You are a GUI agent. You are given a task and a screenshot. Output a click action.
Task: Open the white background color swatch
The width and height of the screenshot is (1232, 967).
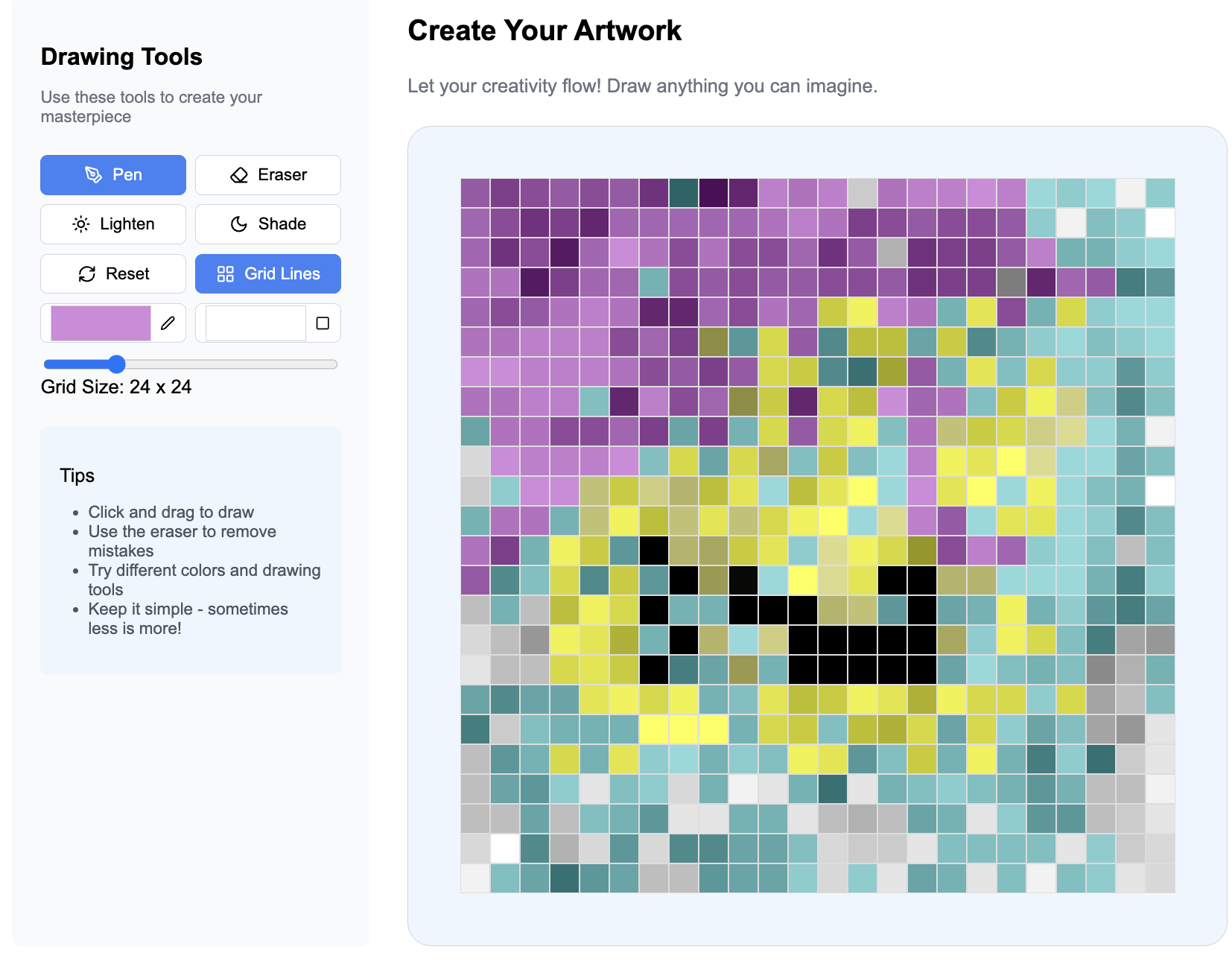coord(255,323)
